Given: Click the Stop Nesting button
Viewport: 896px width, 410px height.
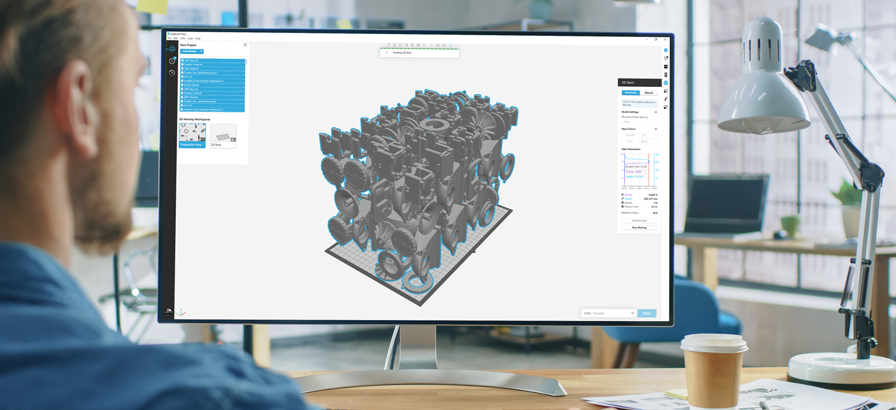Looking at the screenshot, I should (639, 228).
